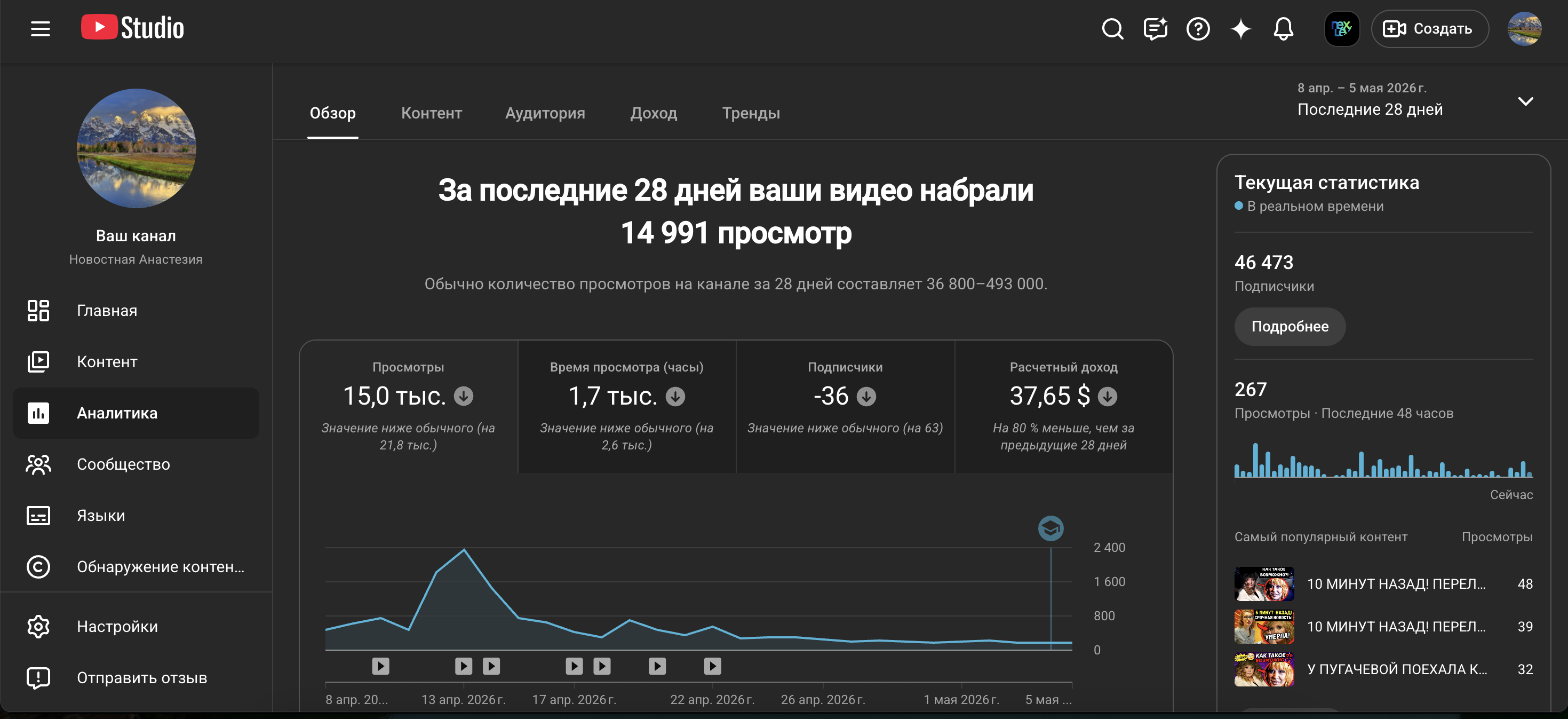Open the account avatar menu
The width and height of the screenshot is (1568, 719).
click(x=1524, y=29)
